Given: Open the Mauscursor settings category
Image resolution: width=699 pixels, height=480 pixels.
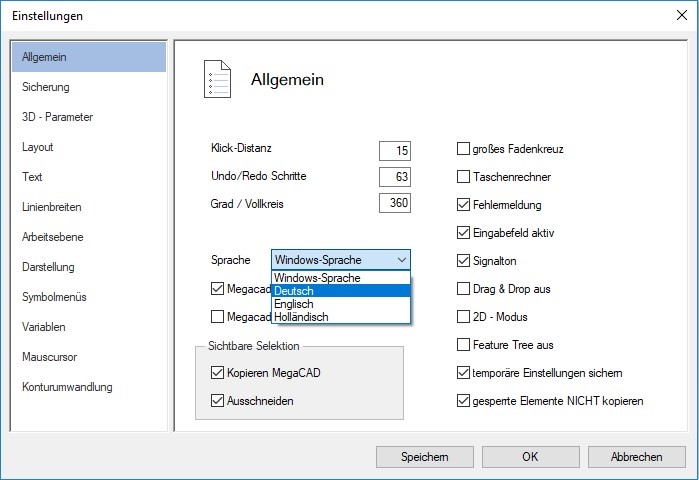Looking at the screenshot, I should (50, 357).
